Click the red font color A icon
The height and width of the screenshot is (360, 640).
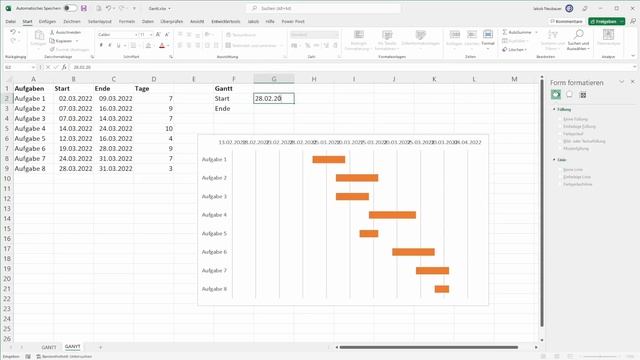[x=162, y=45]
